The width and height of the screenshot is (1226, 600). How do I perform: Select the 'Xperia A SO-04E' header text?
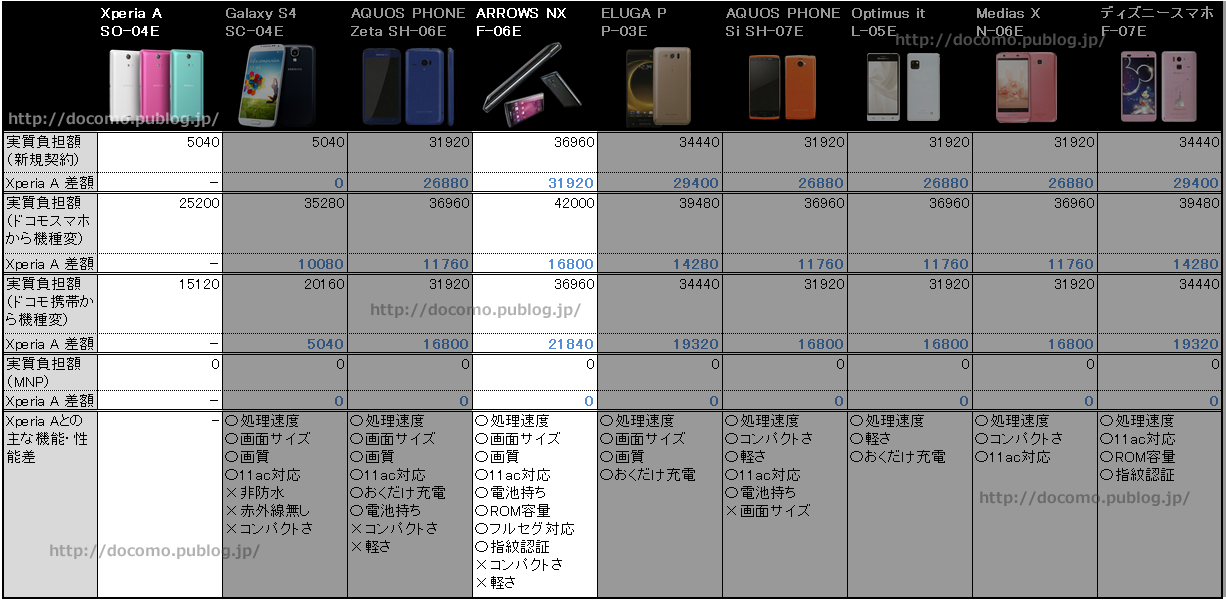click(131, 22)
